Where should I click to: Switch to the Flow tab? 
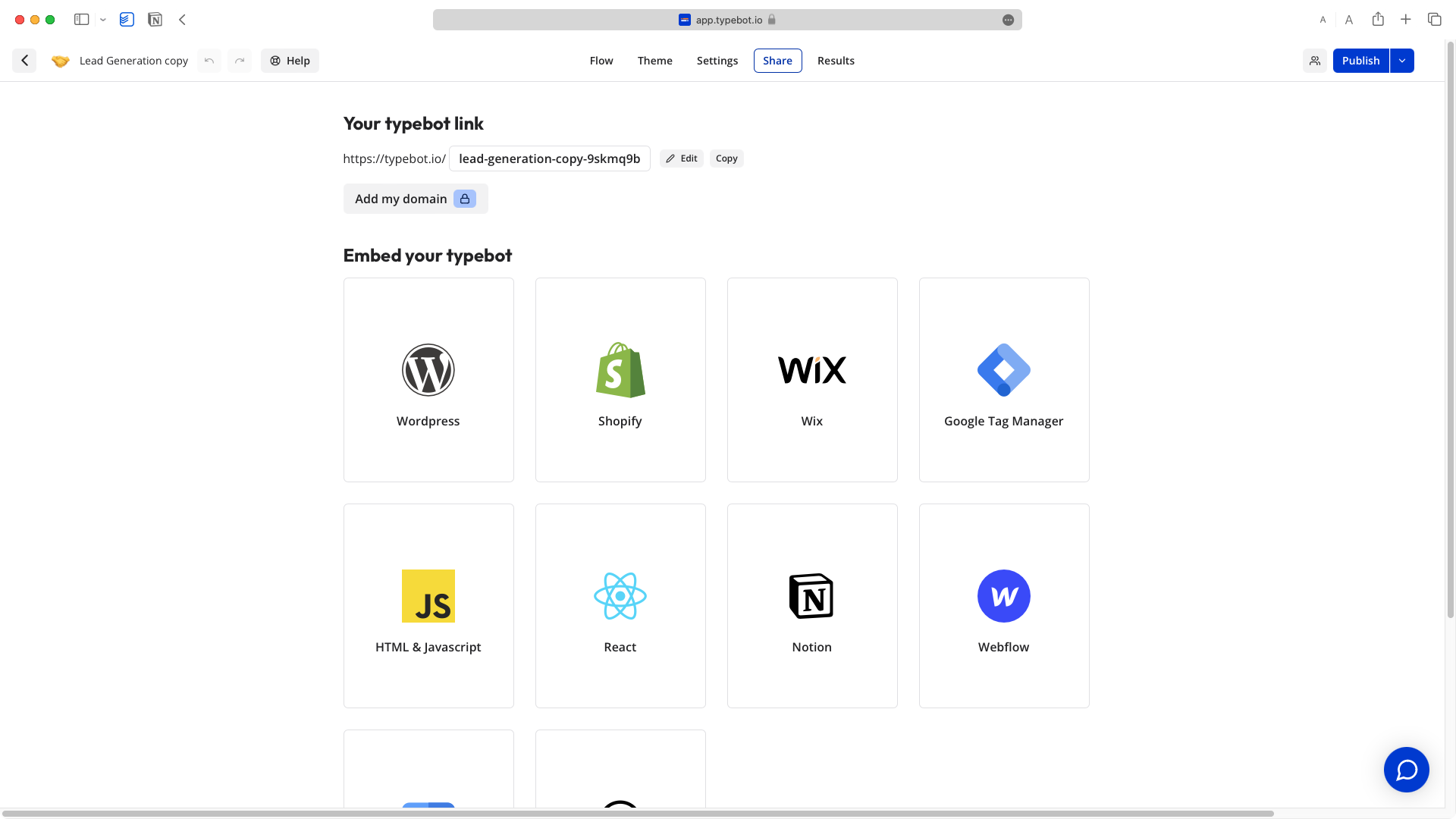(x=601, y=60)
